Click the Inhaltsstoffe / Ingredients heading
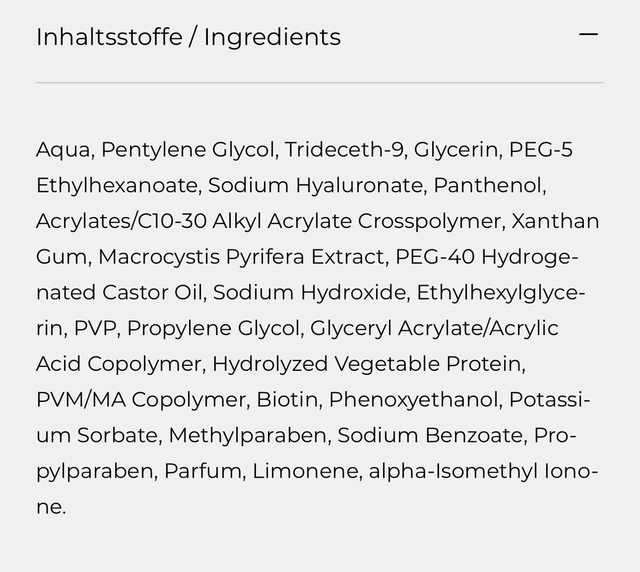Viewport: 640px width, 572px height. coord(188,37)
